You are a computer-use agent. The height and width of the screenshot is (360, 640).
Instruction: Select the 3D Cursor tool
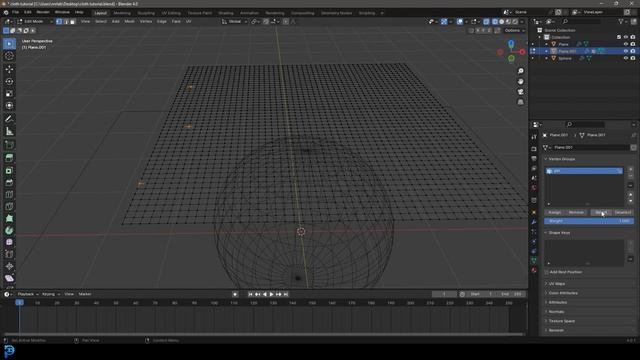[9, 56]
